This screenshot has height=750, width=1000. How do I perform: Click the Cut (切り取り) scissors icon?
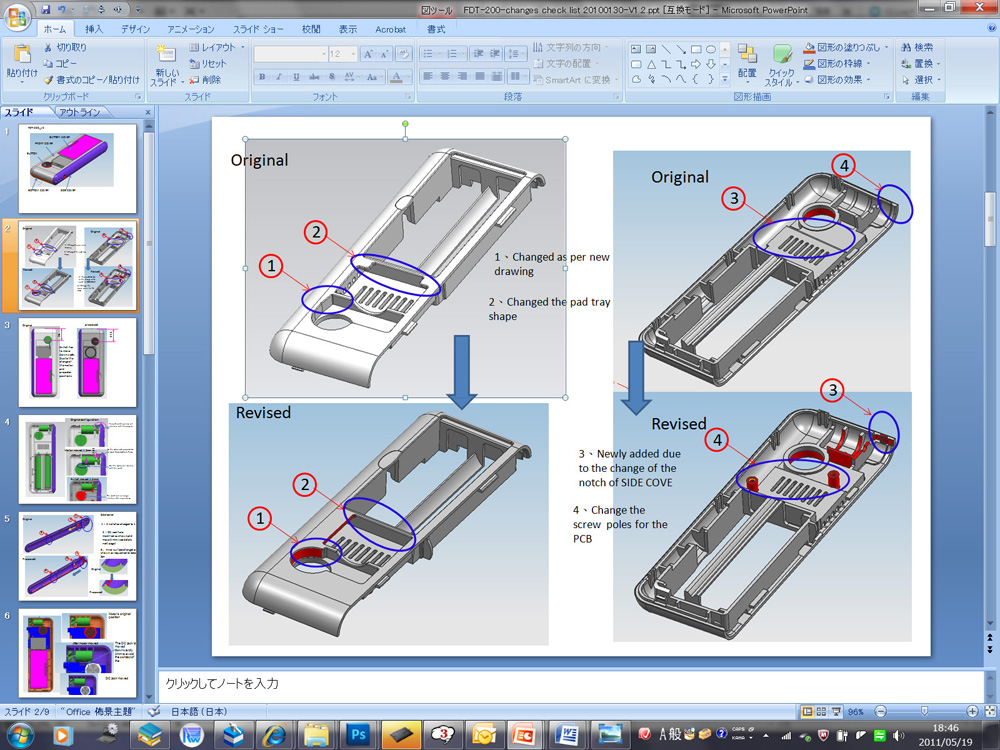tap(48, 48)
